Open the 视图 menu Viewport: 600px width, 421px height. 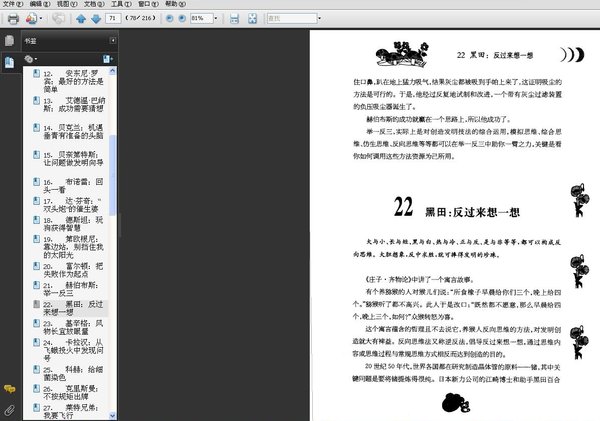(x=67, y=4)
